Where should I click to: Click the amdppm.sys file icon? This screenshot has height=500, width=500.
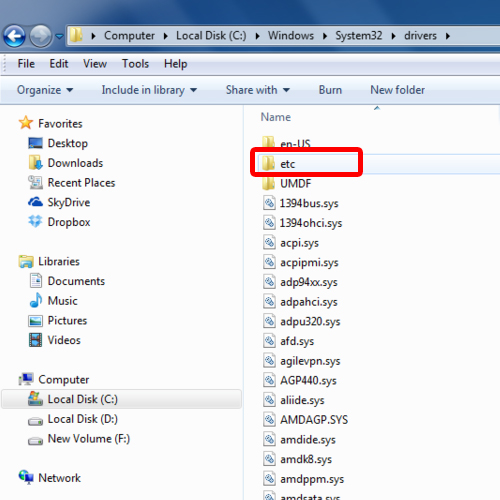[269, 478]
